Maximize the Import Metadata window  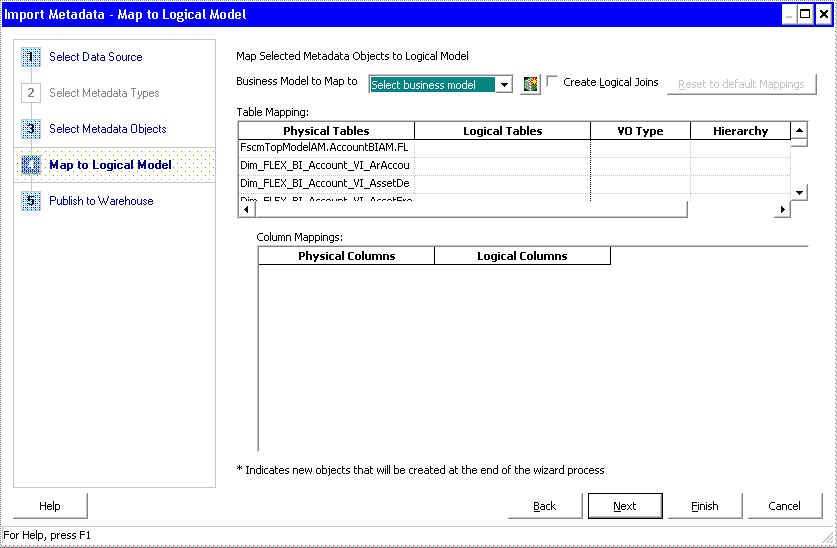806,14
